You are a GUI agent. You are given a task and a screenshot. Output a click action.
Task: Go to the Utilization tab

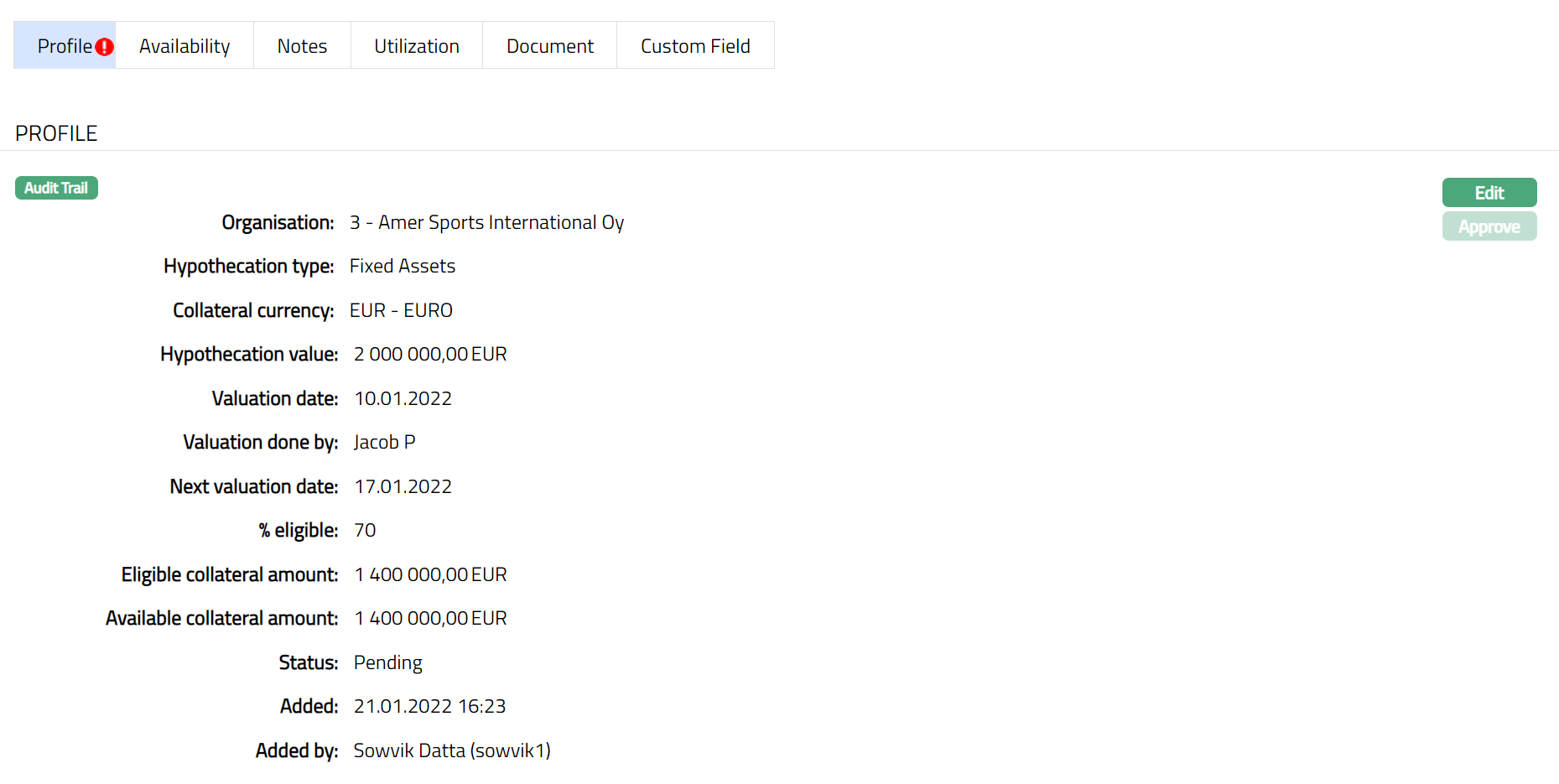coord(416,46)
